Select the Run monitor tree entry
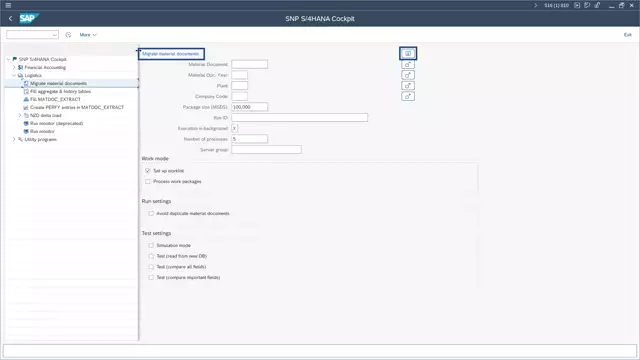 pos(42,131)
